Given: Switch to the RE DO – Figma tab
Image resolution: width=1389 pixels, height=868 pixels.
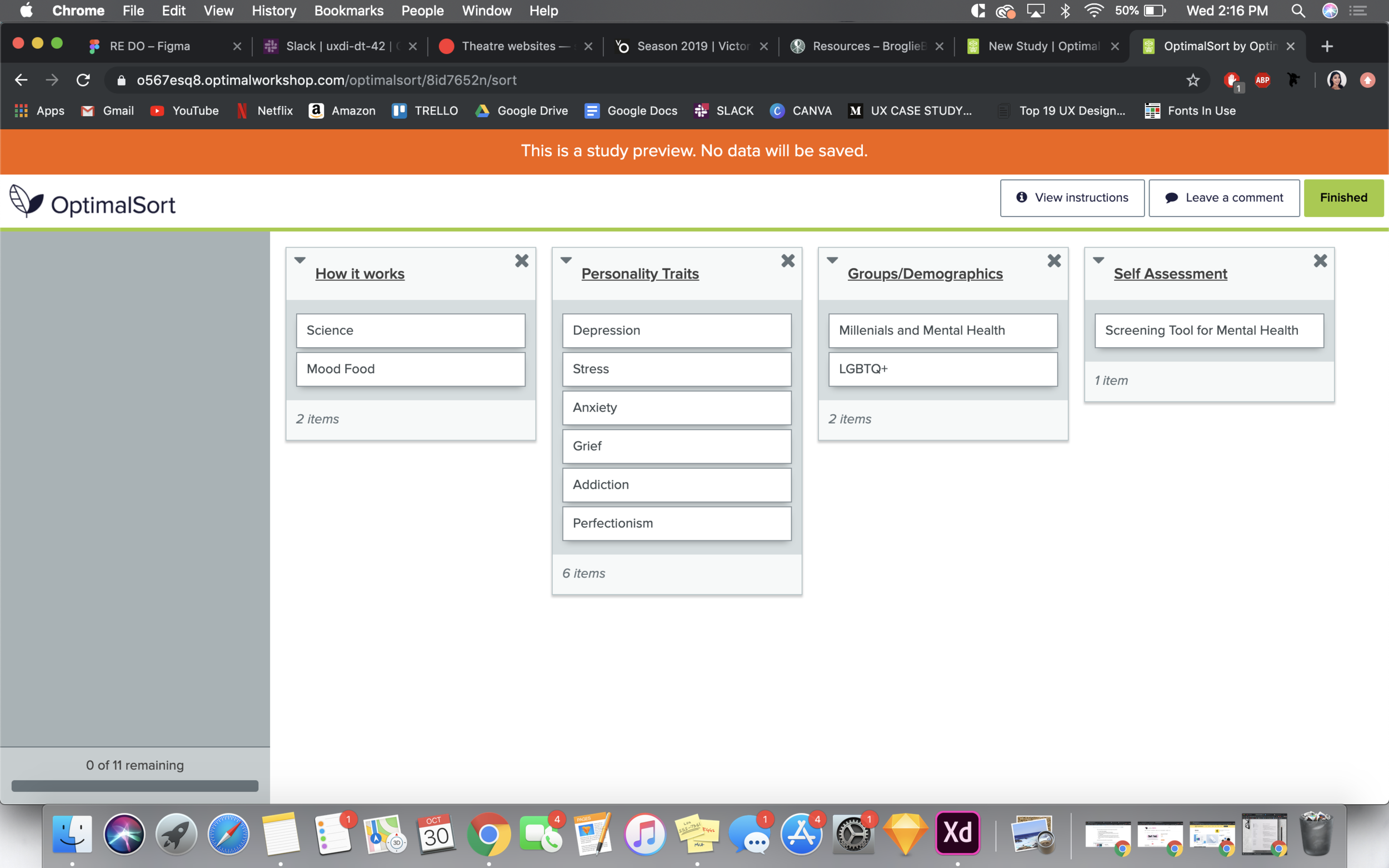Looking at the screenshot, I should 150,46.
